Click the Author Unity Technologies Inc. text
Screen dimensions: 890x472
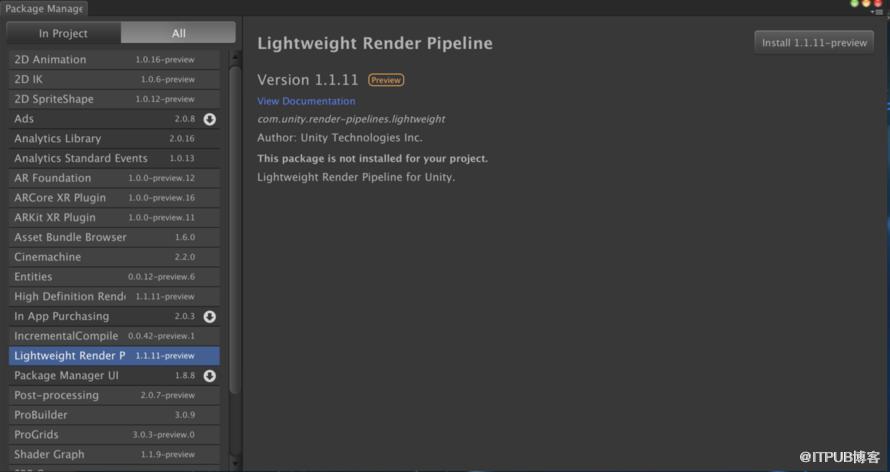pos(339,138)
